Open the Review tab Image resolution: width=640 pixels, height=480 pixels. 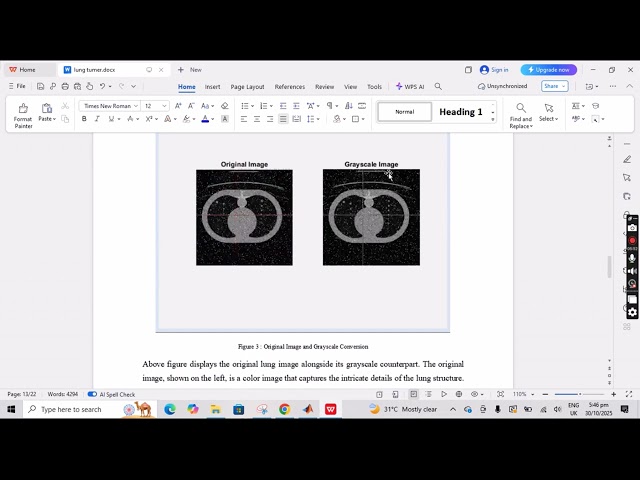click(x=324, y=87)
